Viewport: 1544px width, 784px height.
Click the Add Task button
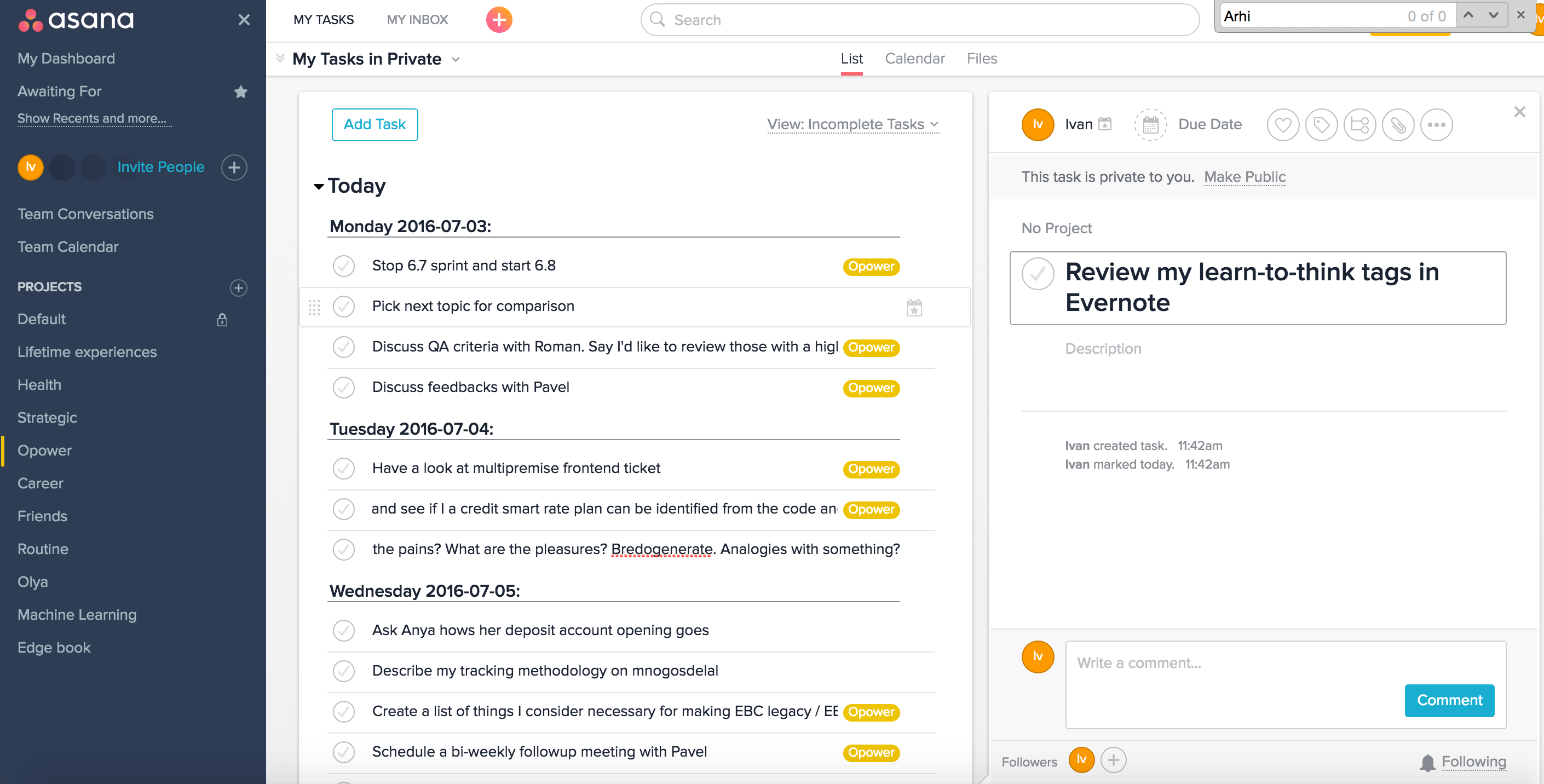point(375,125)
